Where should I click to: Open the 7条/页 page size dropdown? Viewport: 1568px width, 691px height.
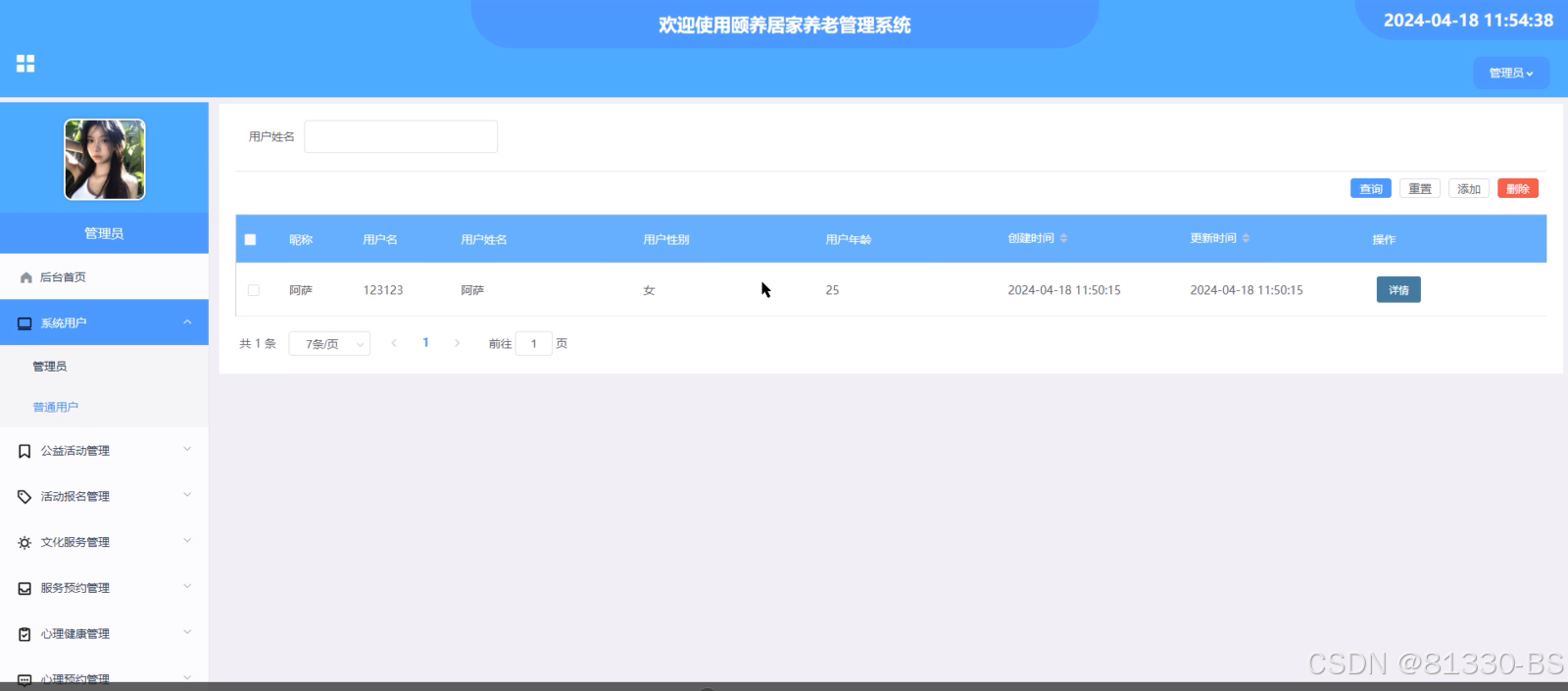click(x=329, y=344)
